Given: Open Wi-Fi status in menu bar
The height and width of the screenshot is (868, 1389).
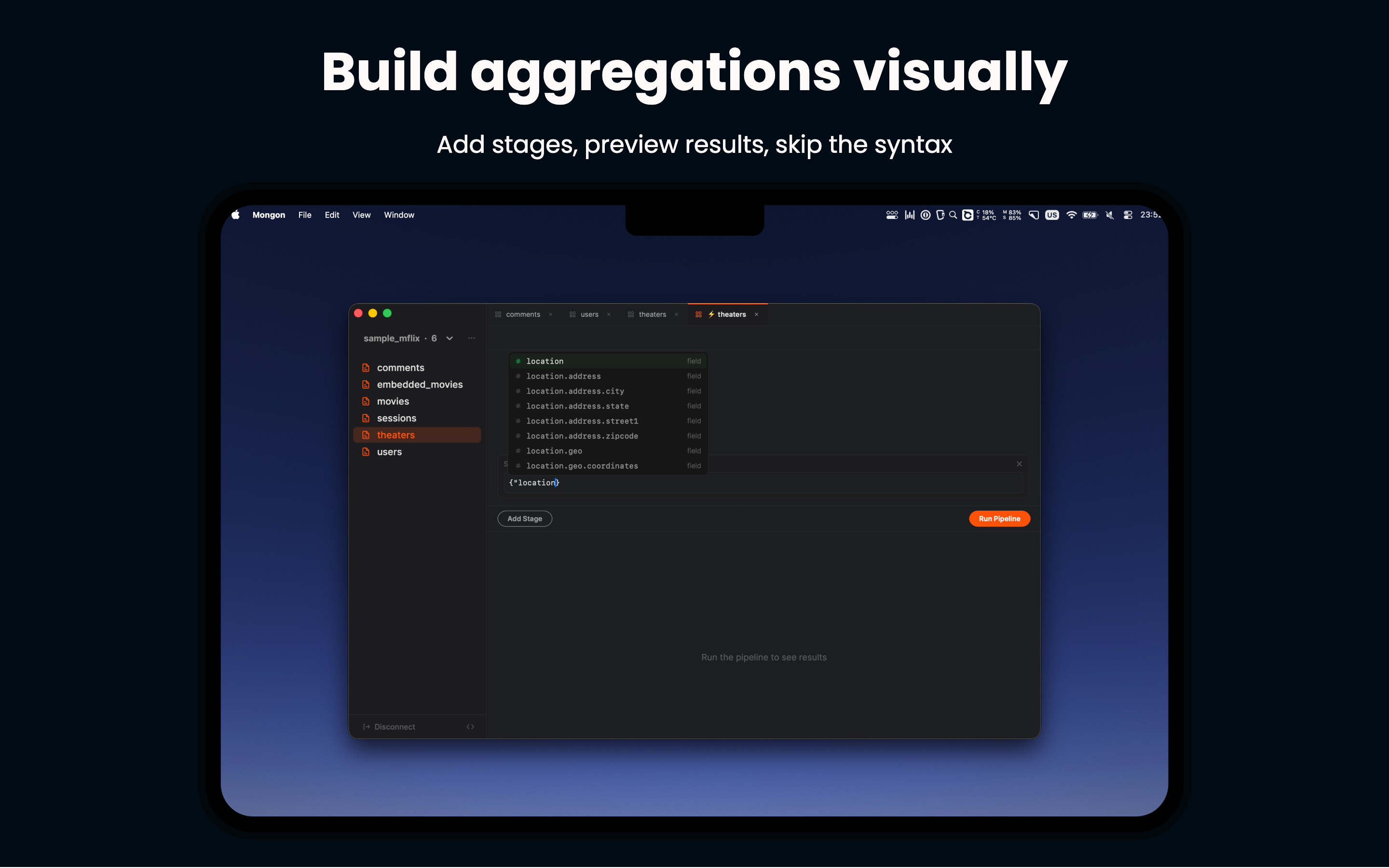Looking at the screenshot, I should click(x=1071, y=215).
